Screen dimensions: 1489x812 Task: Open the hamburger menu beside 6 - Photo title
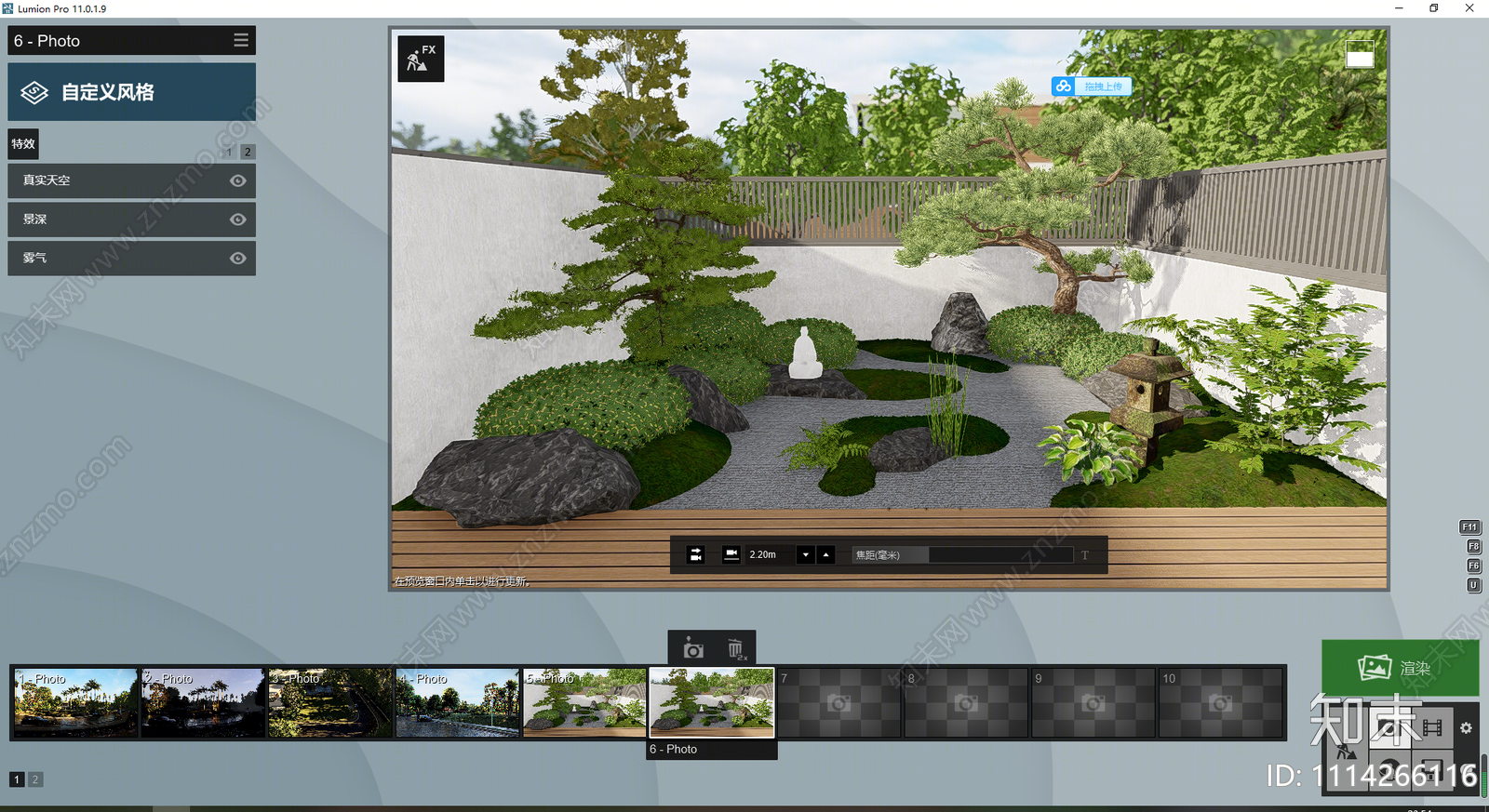241,40
